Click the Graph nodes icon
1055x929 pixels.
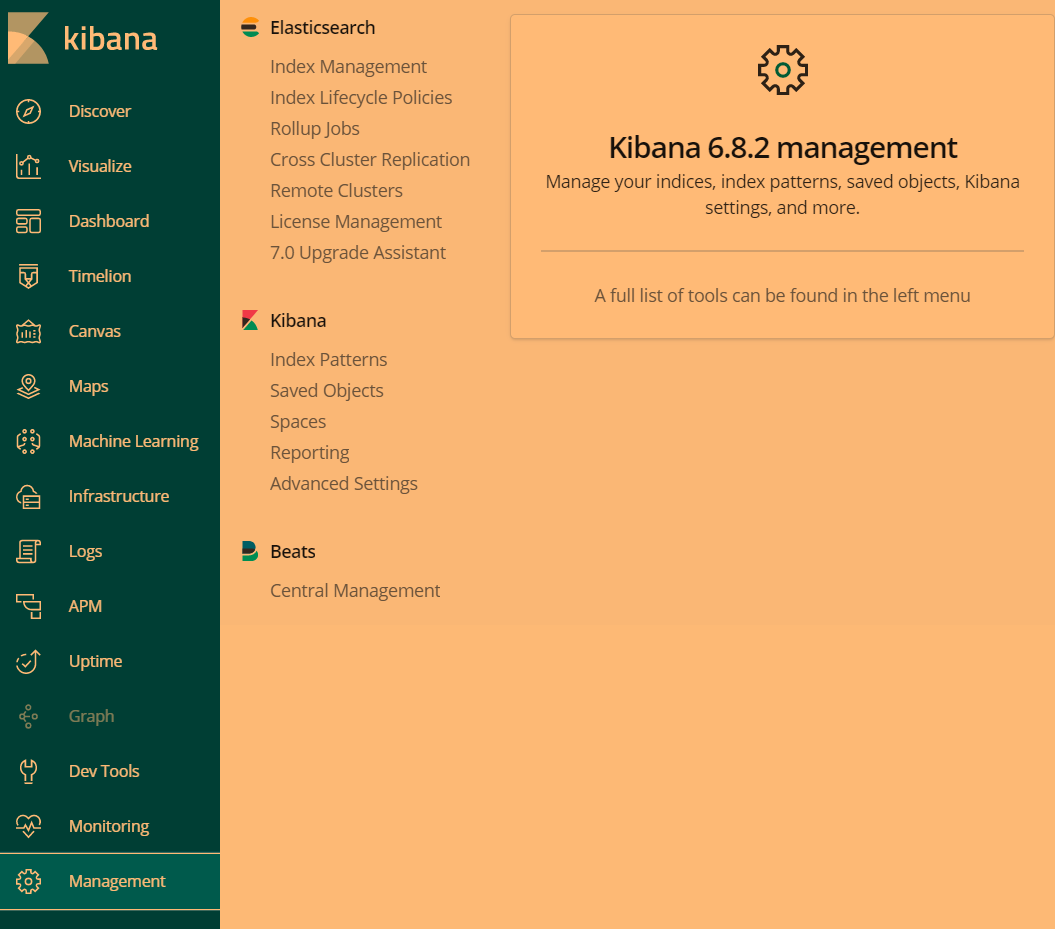(x=28, y=716)
